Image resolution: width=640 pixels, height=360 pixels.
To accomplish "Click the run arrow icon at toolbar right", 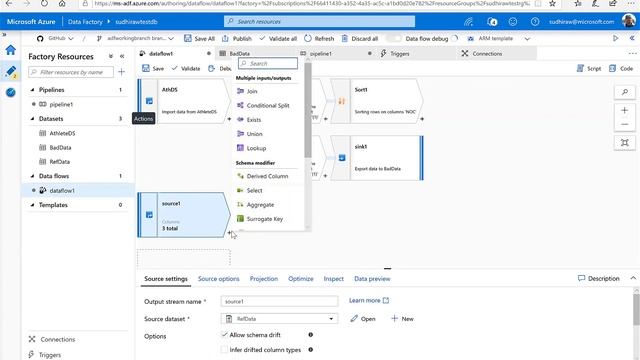I will 616,38.
